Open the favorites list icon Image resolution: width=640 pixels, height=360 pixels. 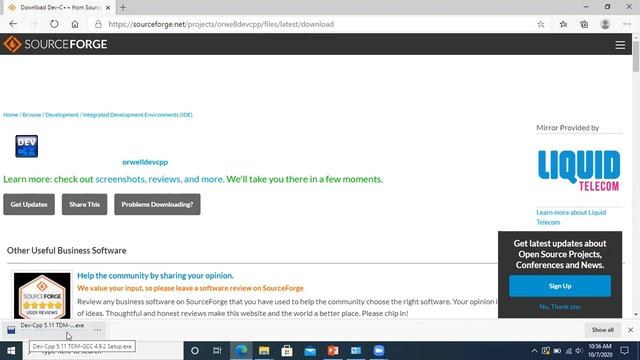pos(563,24)
